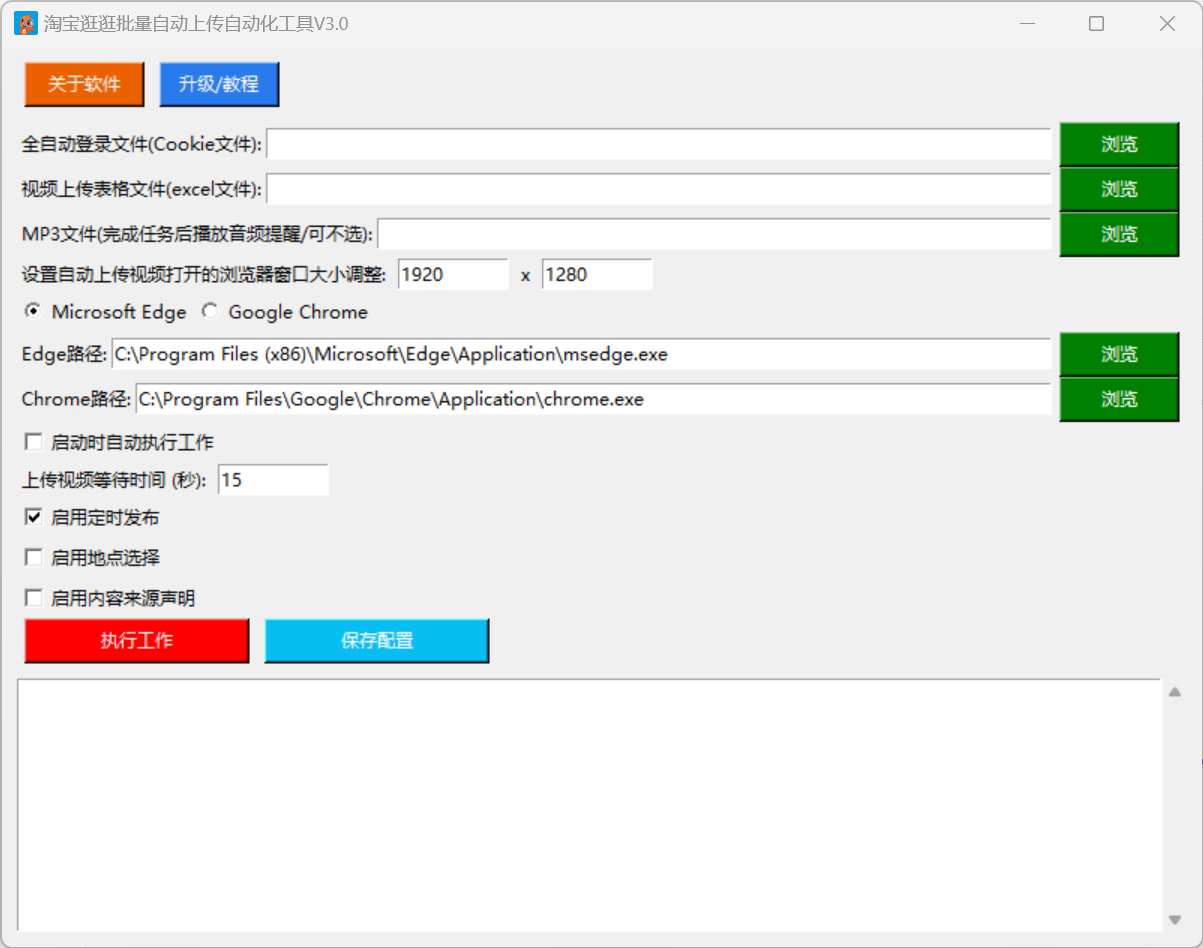This screenshot has height=948, width=1203.
Task: Maximize the 淘宝逛逛 tool window
Action: pos(1096,24)
